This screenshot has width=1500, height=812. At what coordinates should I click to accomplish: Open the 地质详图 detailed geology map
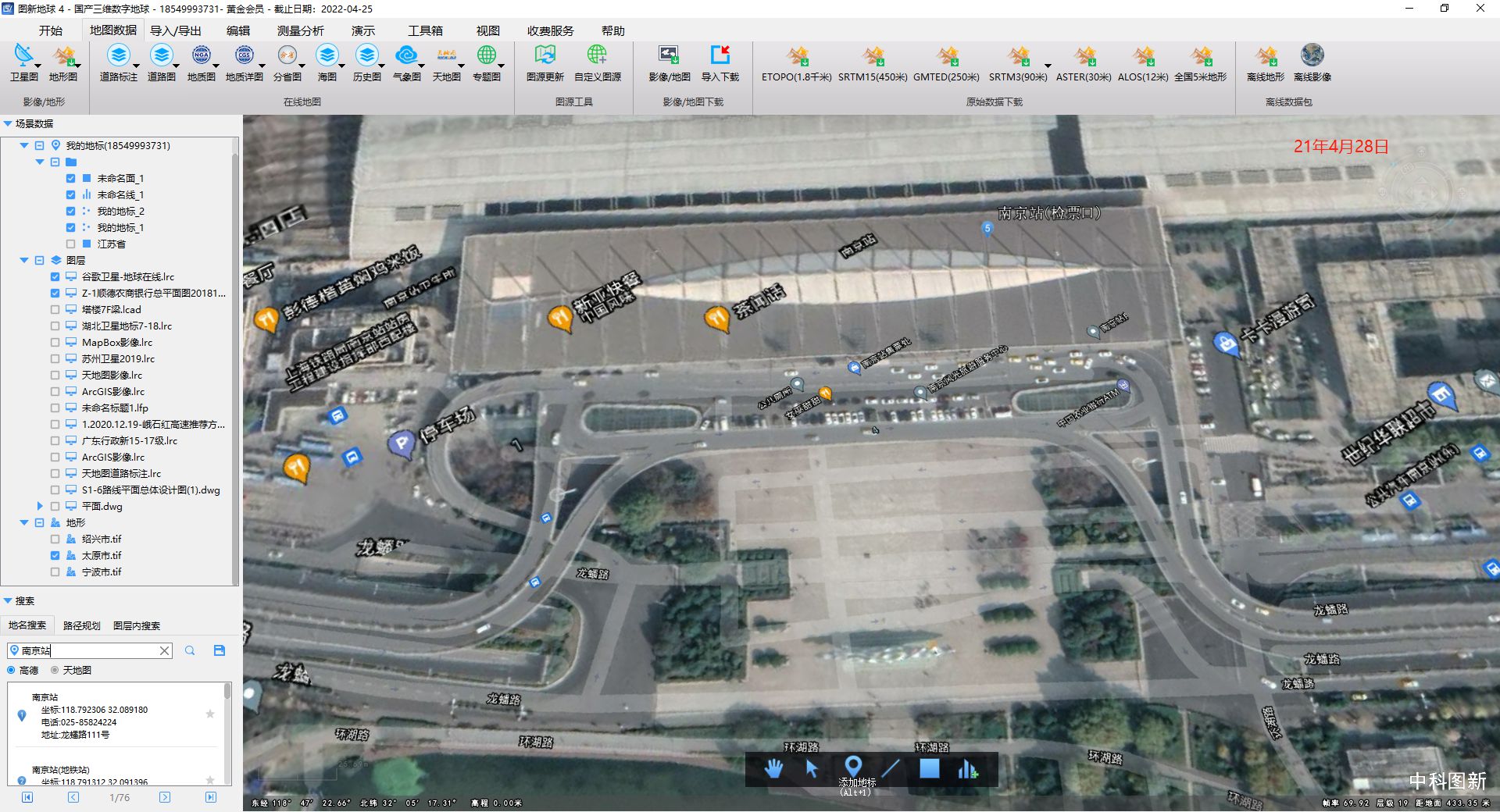(x=244, y=63)
